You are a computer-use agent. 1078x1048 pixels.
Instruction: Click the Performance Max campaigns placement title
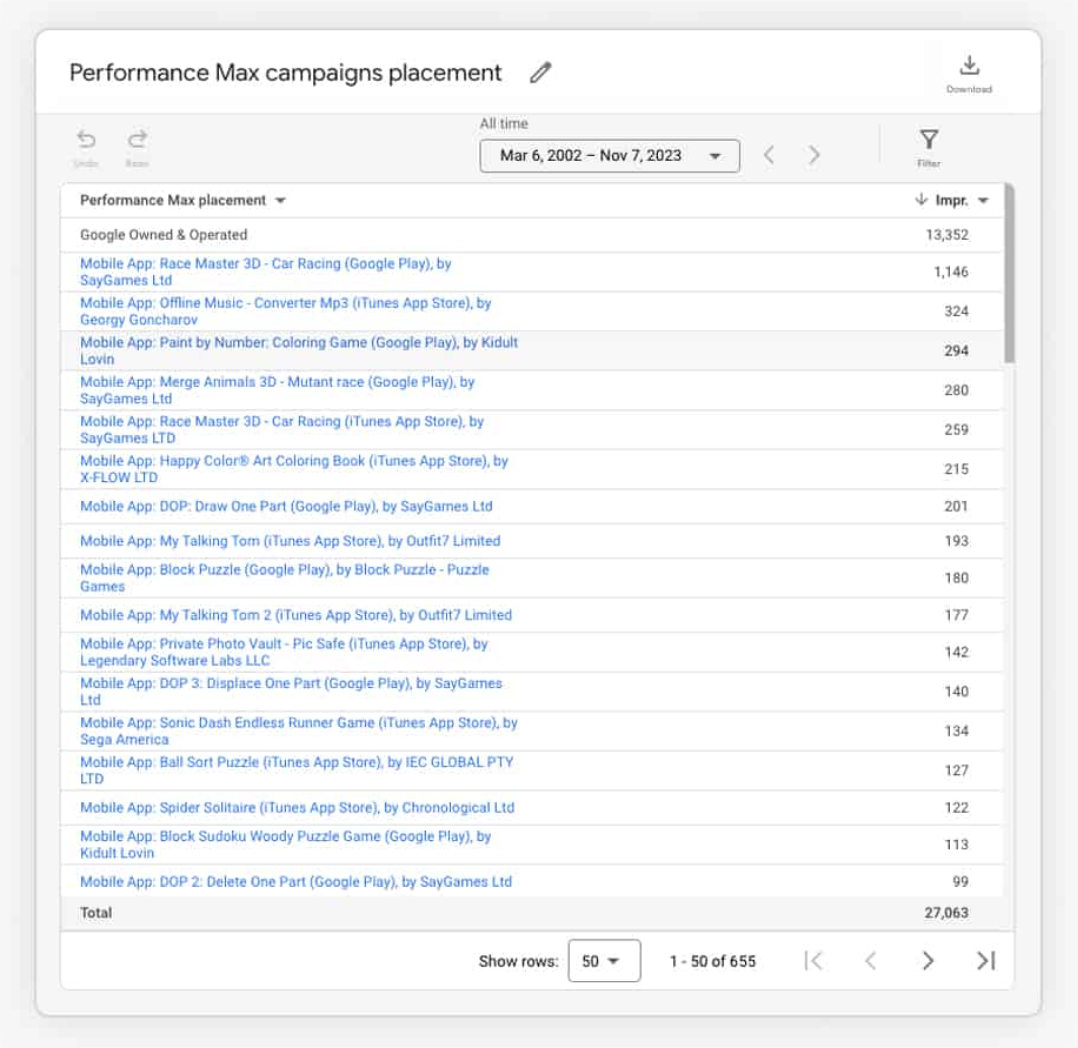tap(285, 73)
